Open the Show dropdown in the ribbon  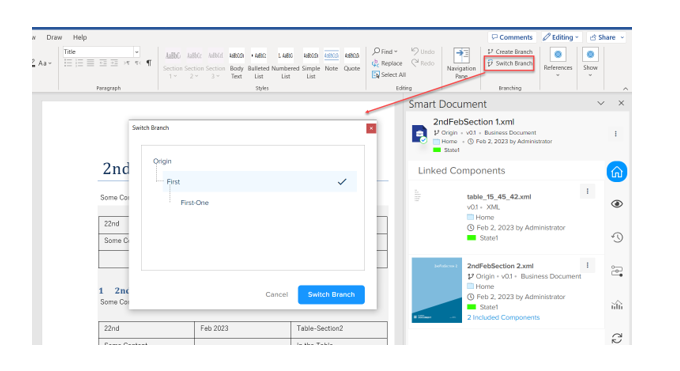(x=590, y=62)
